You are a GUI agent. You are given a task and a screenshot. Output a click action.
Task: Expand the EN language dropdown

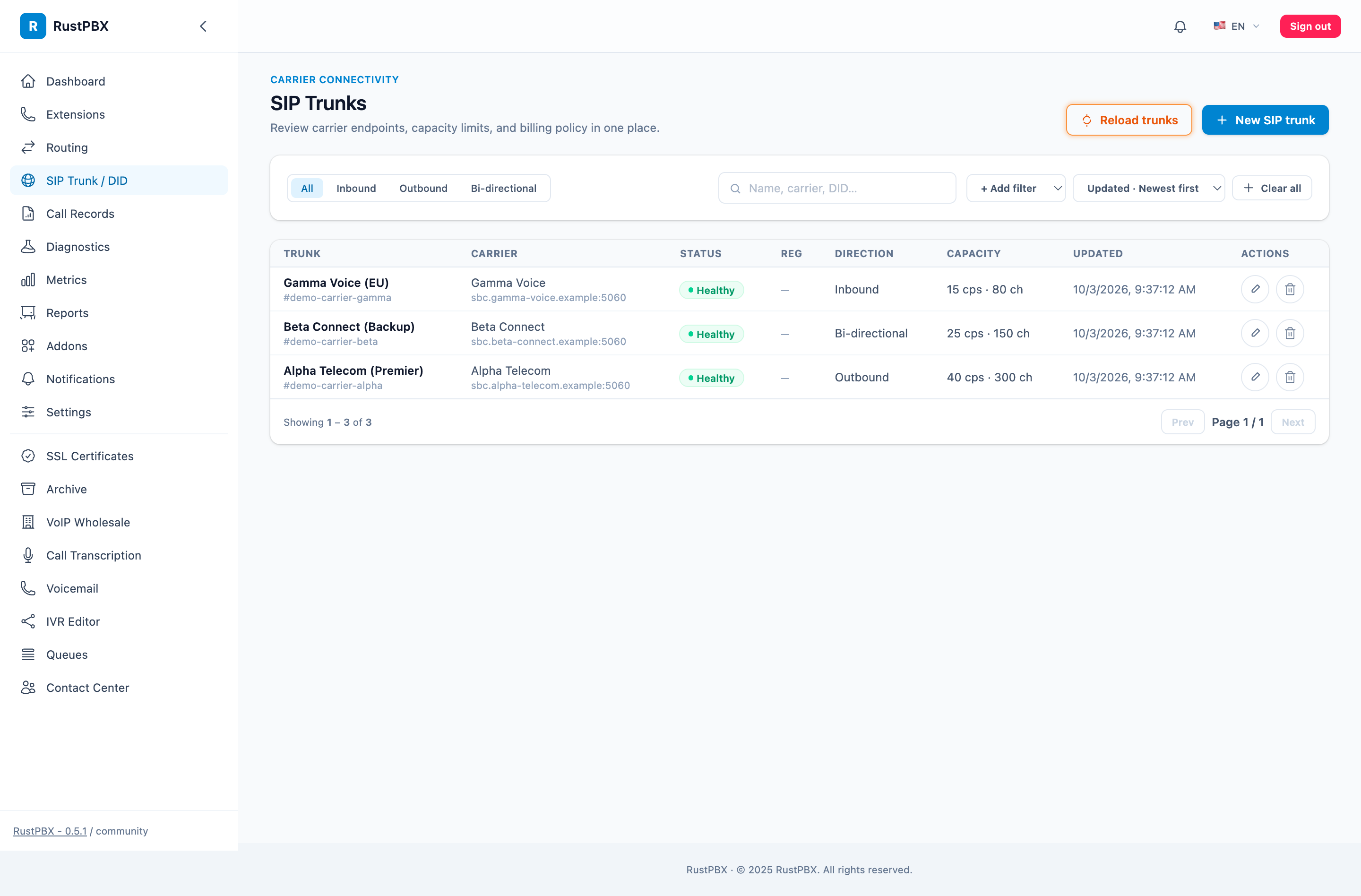pyautogui.click(x=1236, y=26)
